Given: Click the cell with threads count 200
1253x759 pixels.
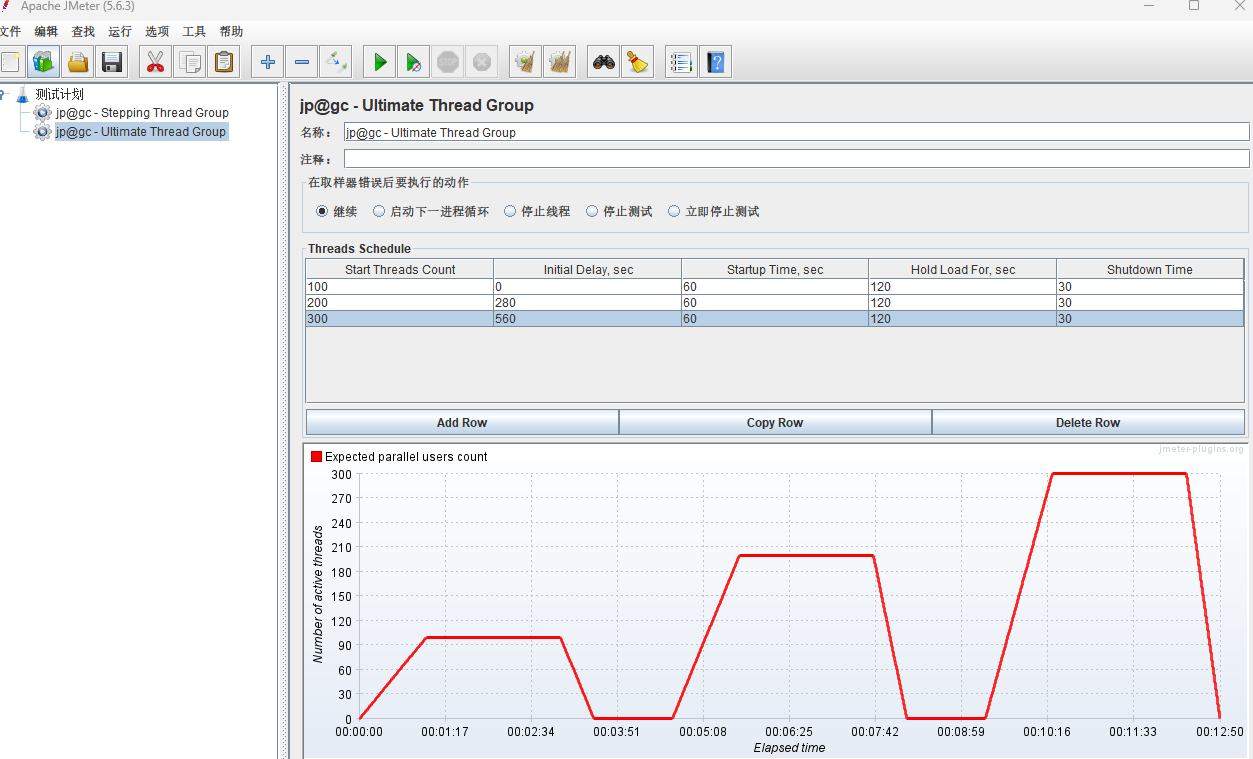Looking at the screenshot, I should pyautogui.click(x=400, y=303).
